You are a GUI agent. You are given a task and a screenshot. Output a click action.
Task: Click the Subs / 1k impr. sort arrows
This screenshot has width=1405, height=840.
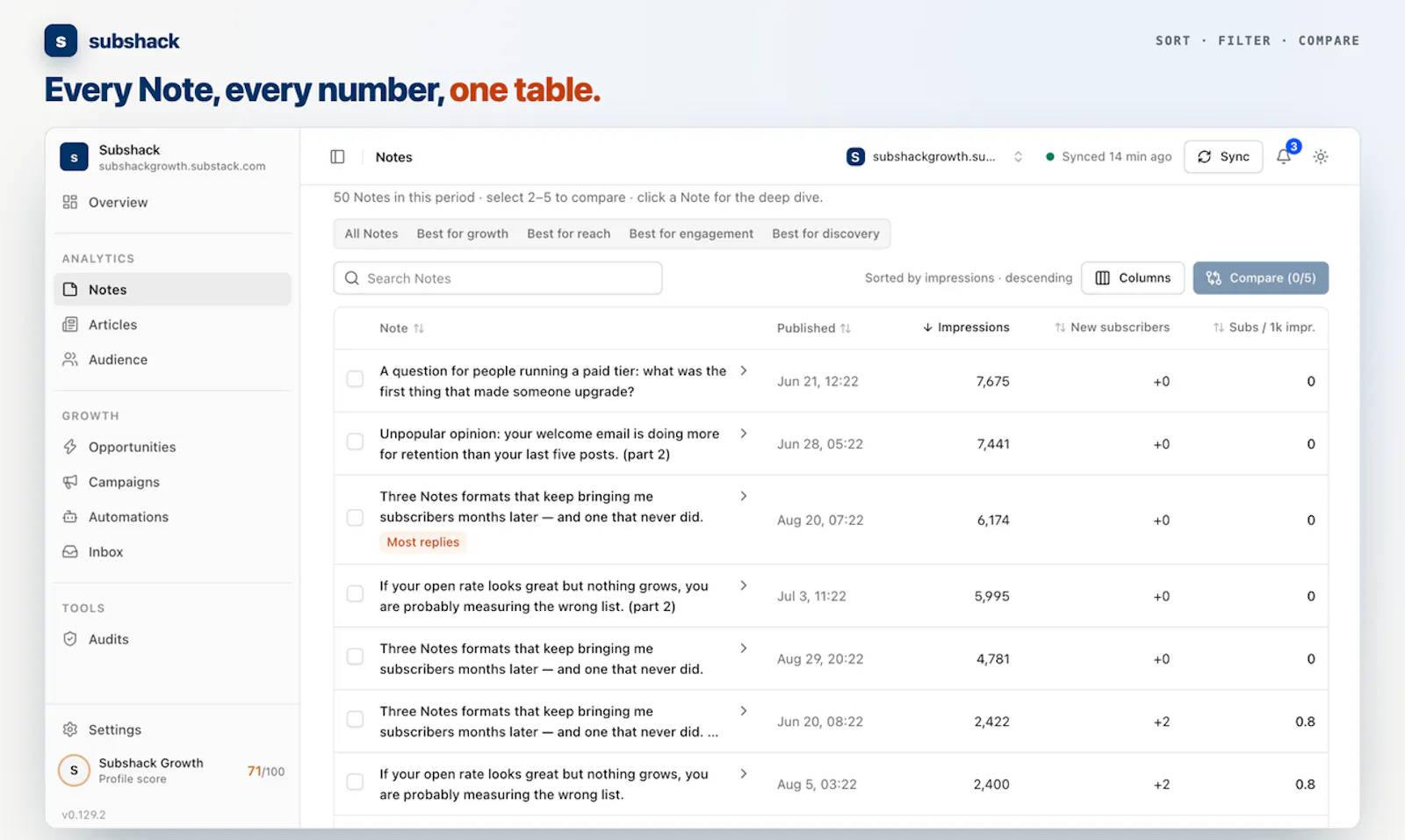tap(1219, 327)
